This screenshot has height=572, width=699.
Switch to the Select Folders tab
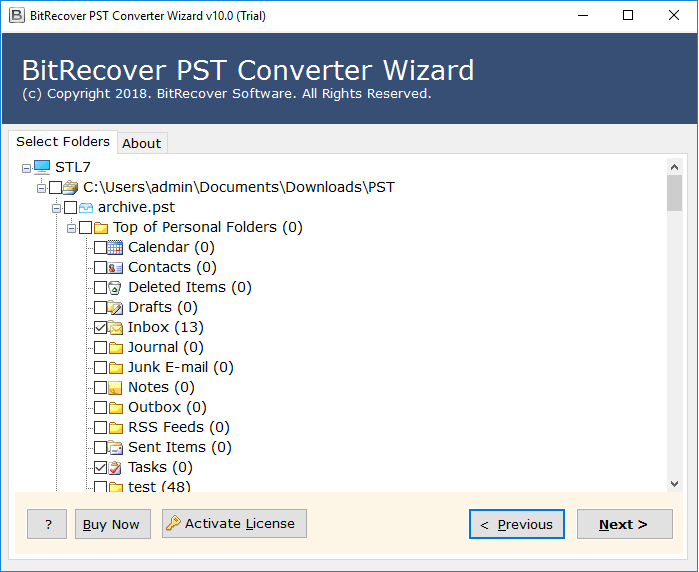pos(63,142)
